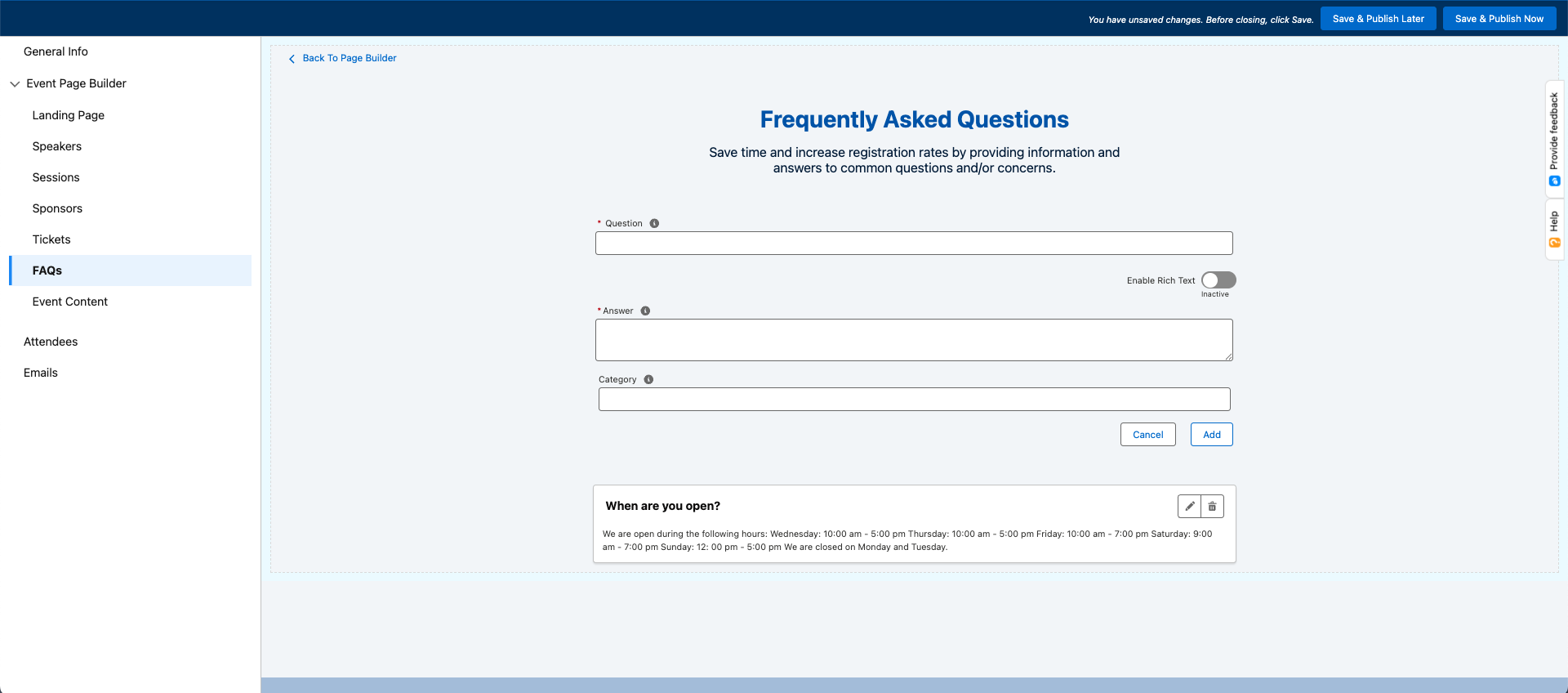Click the Question field info icon
This screenshot has width=1568, height=693.
[654, 223]
